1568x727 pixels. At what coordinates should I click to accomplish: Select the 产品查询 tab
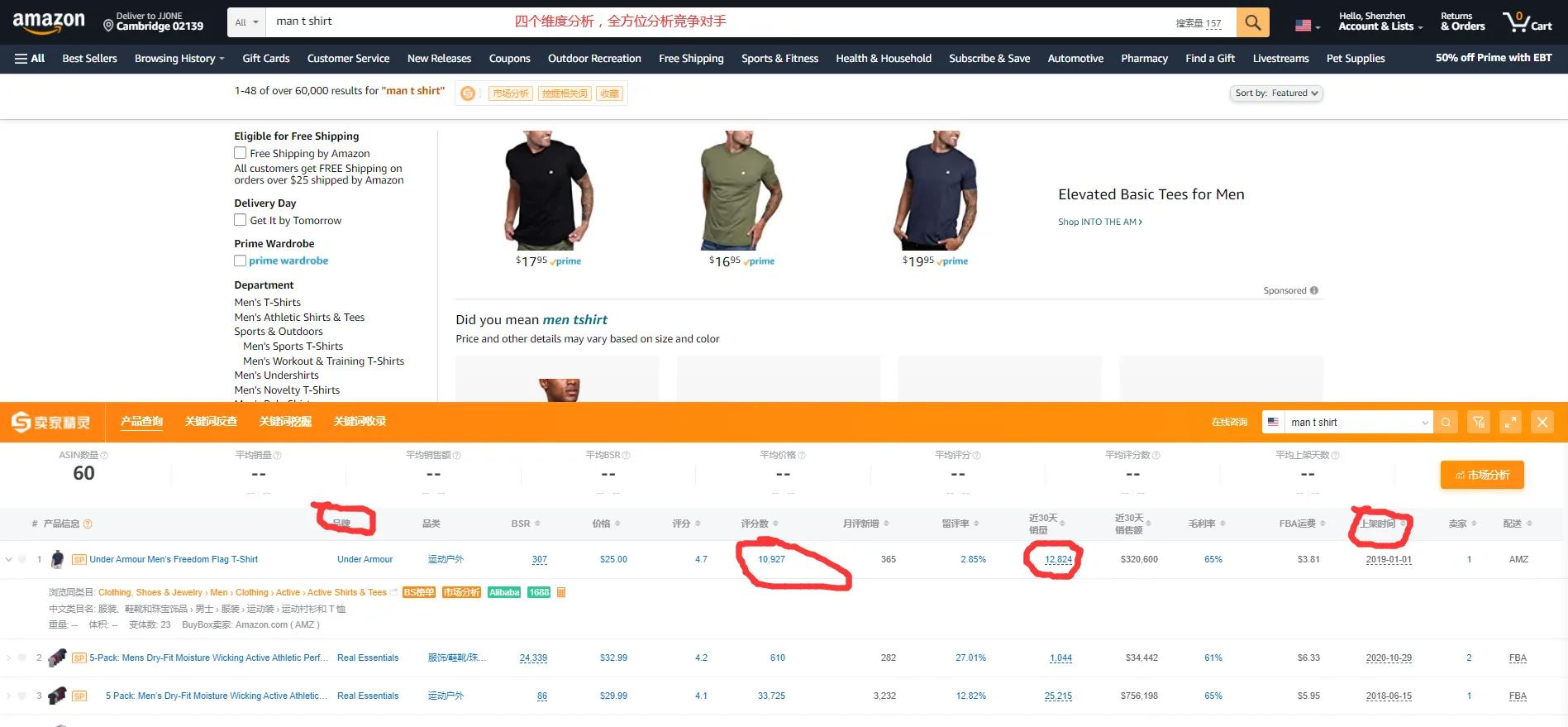point(141,422)
